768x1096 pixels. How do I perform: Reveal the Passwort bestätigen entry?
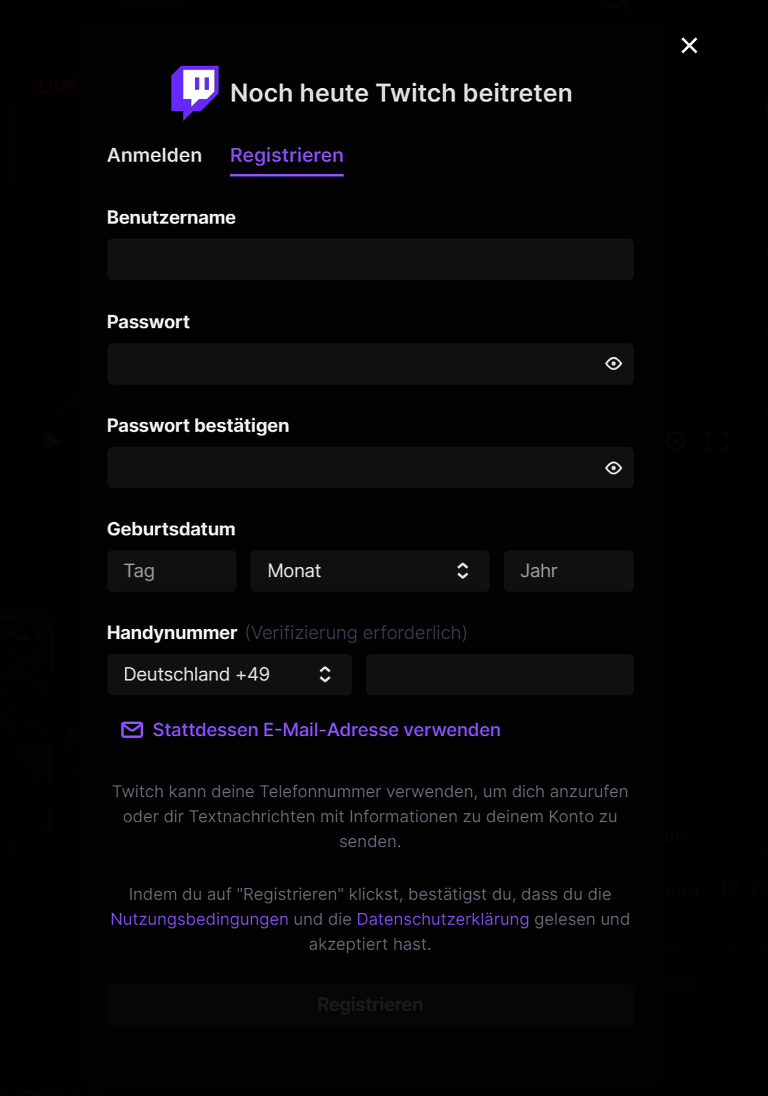point(613,467)
